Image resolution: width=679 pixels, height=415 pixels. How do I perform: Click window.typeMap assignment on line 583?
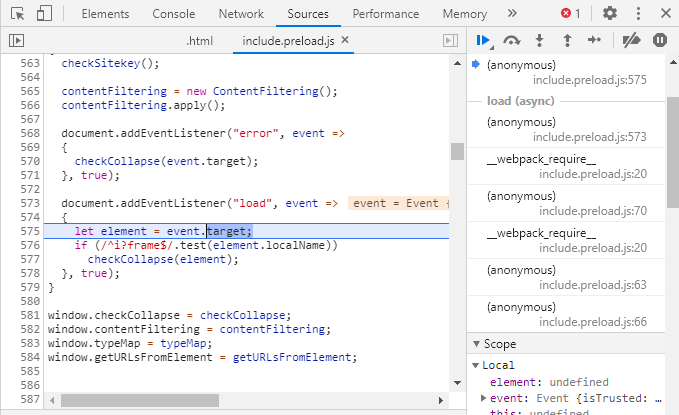coord(130,343)
